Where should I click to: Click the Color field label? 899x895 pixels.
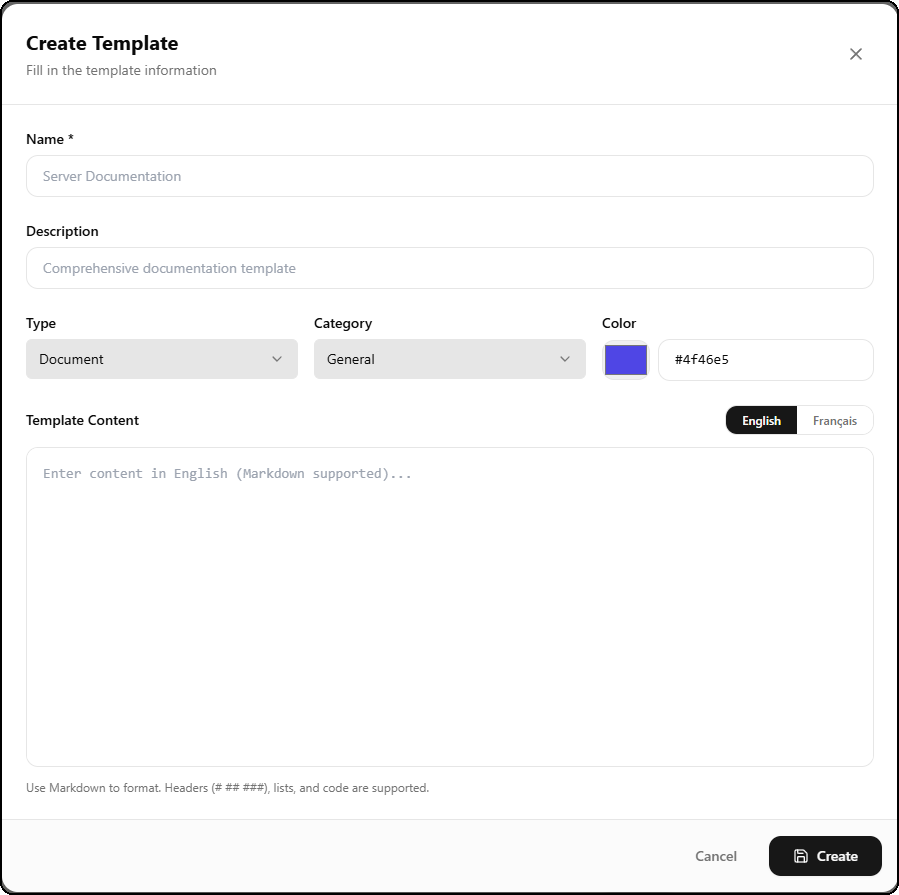[619, 323]
